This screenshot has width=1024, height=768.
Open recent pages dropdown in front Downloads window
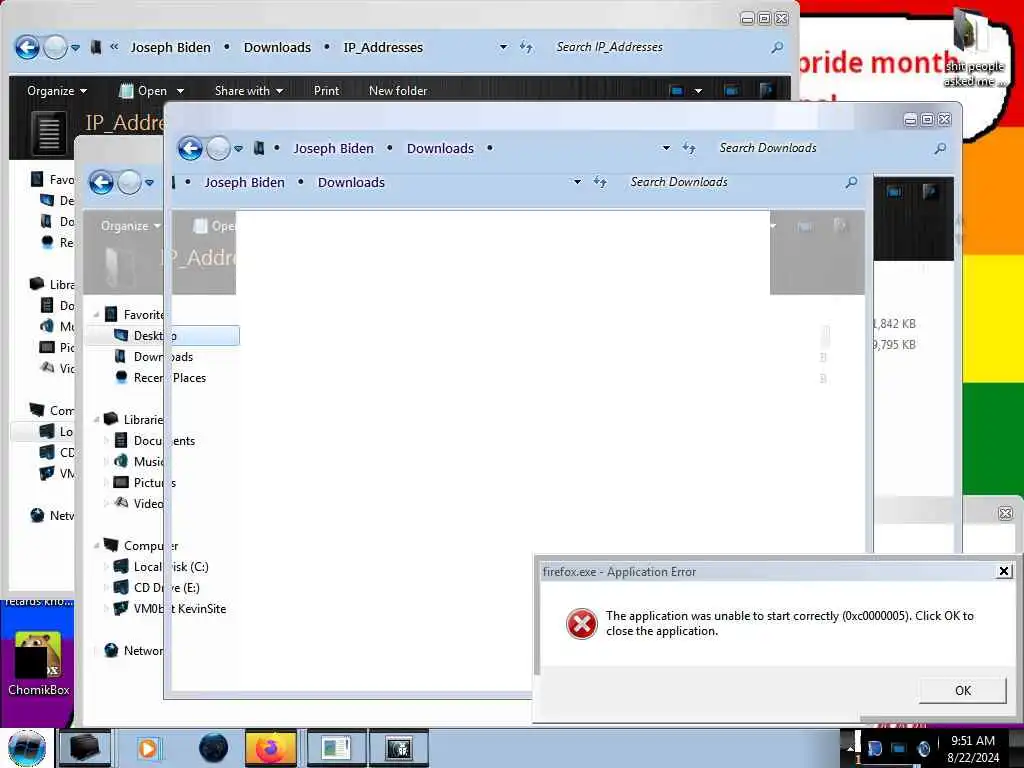click(239, 149)
